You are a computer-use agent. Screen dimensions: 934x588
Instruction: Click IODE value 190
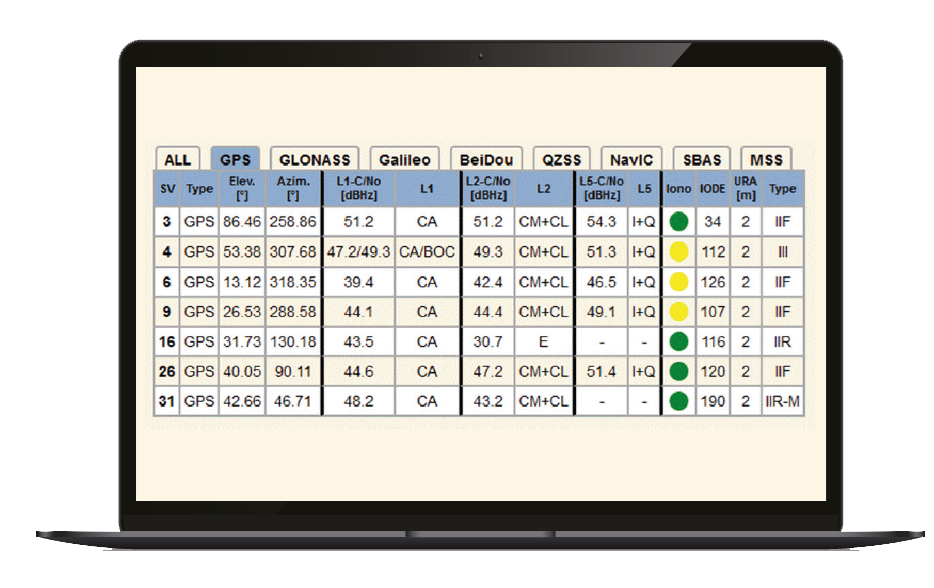712,401
